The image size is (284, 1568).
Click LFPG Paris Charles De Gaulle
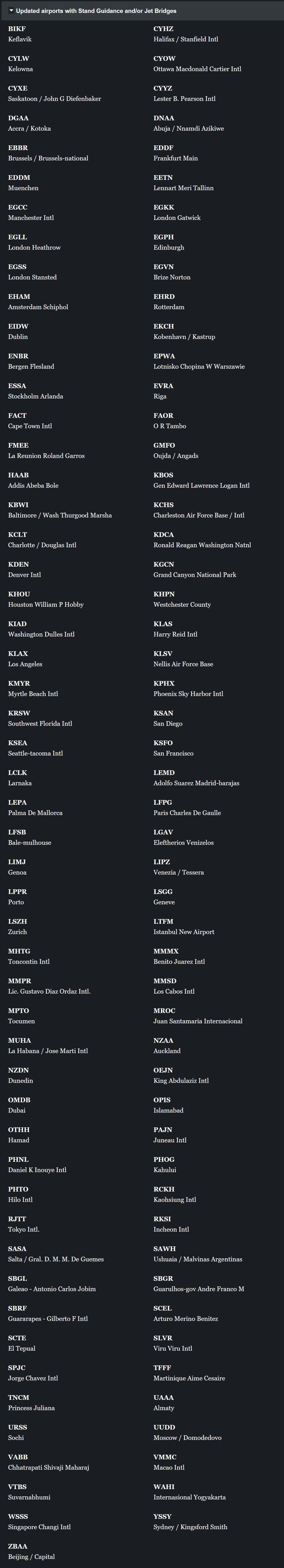pyautogui.click(x=187, y=808)
